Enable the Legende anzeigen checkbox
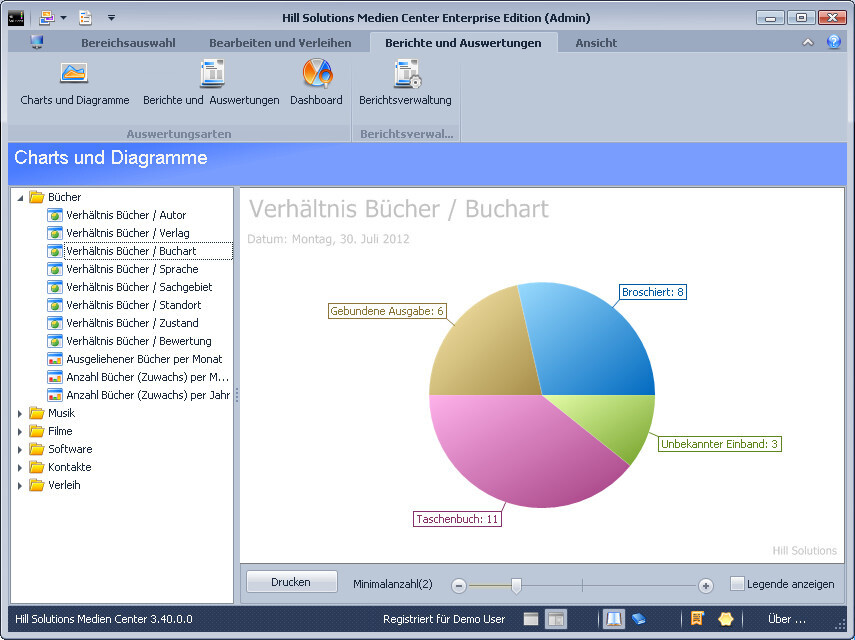This screenshot has width=855, height=640. [737, 583]
